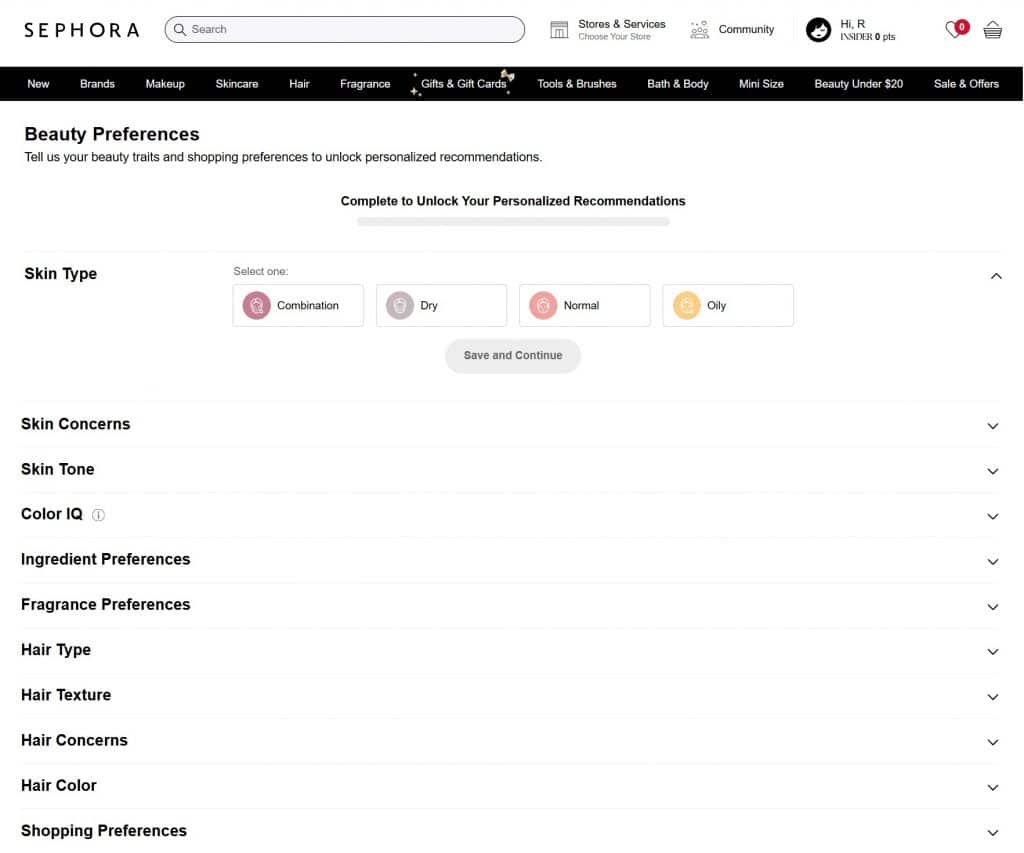This screenshot has width=1024, height=853.
Task: Open the Fragrance menu item
Action: (364, 84)
